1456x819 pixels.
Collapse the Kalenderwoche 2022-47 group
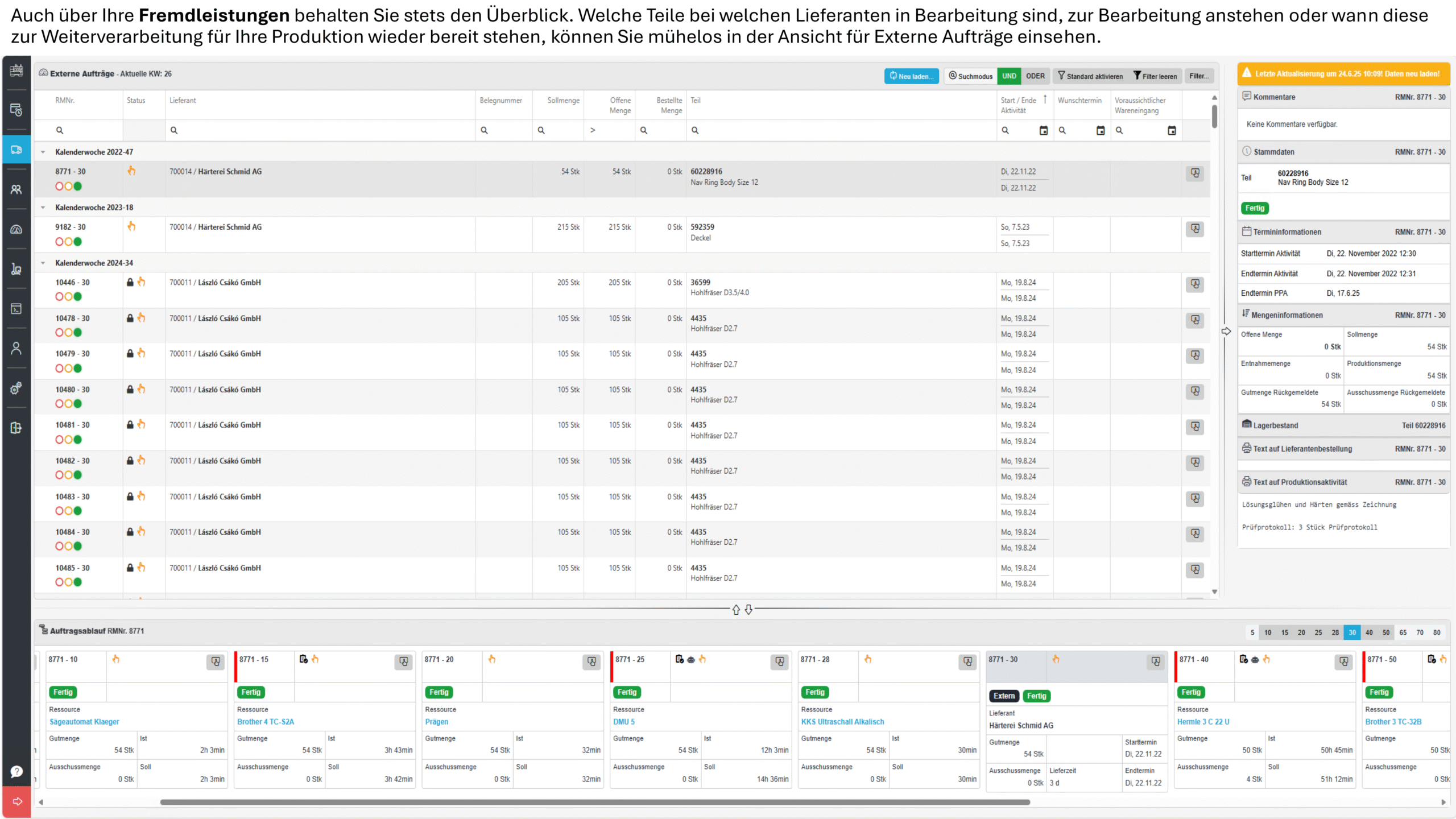coord(43,152)
